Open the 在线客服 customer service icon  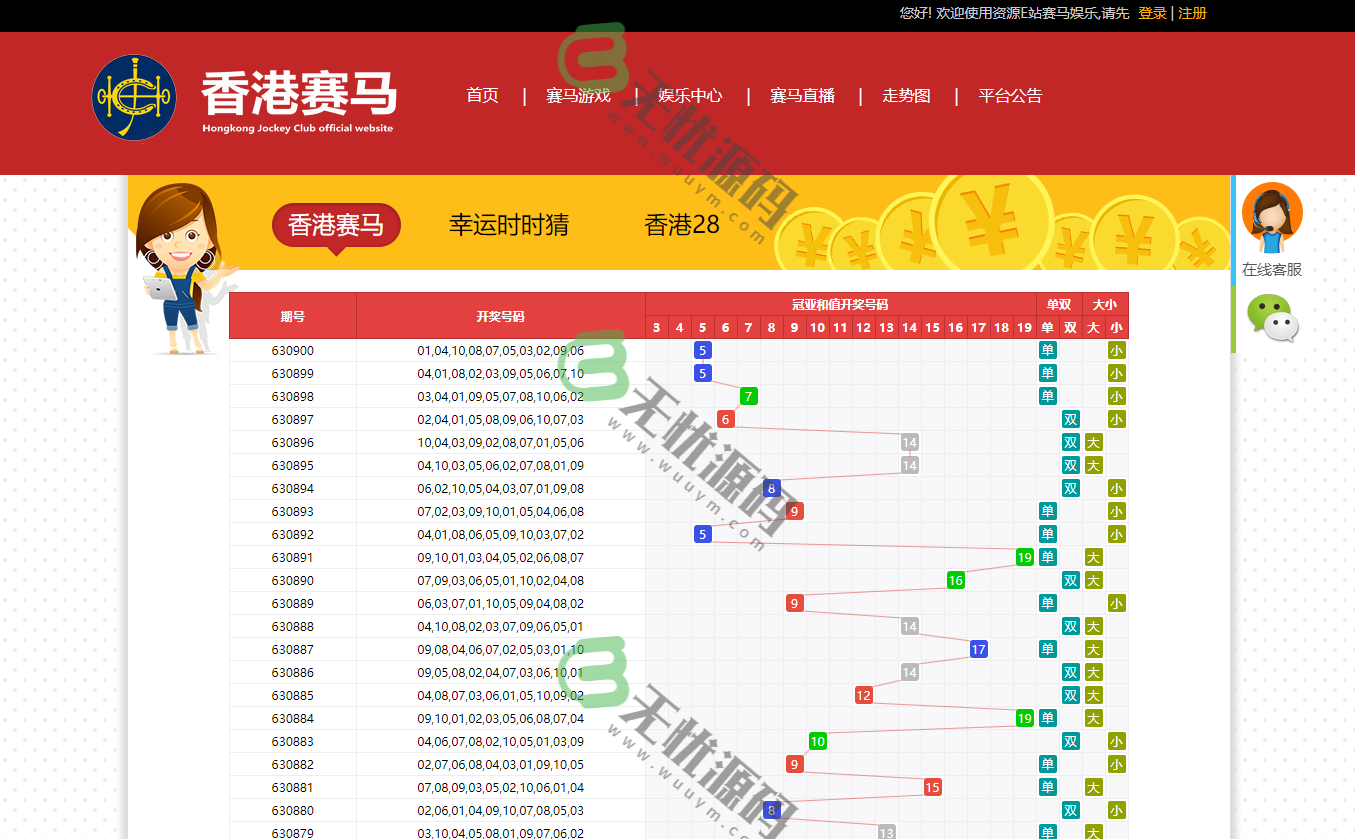[1272, 215]
